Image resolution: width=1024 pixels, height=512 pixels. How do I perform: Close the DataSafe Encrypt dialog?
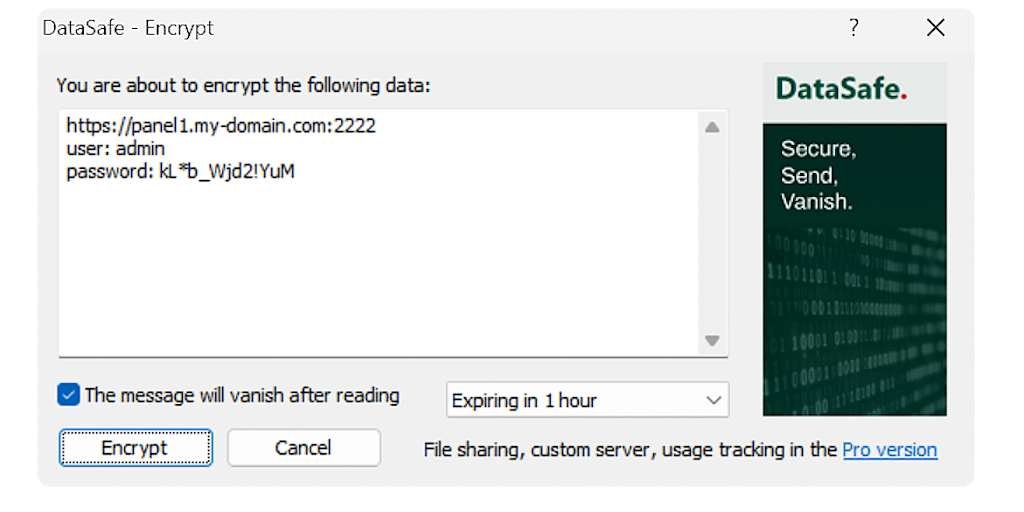pyautogui.click(x=935, y=28)
